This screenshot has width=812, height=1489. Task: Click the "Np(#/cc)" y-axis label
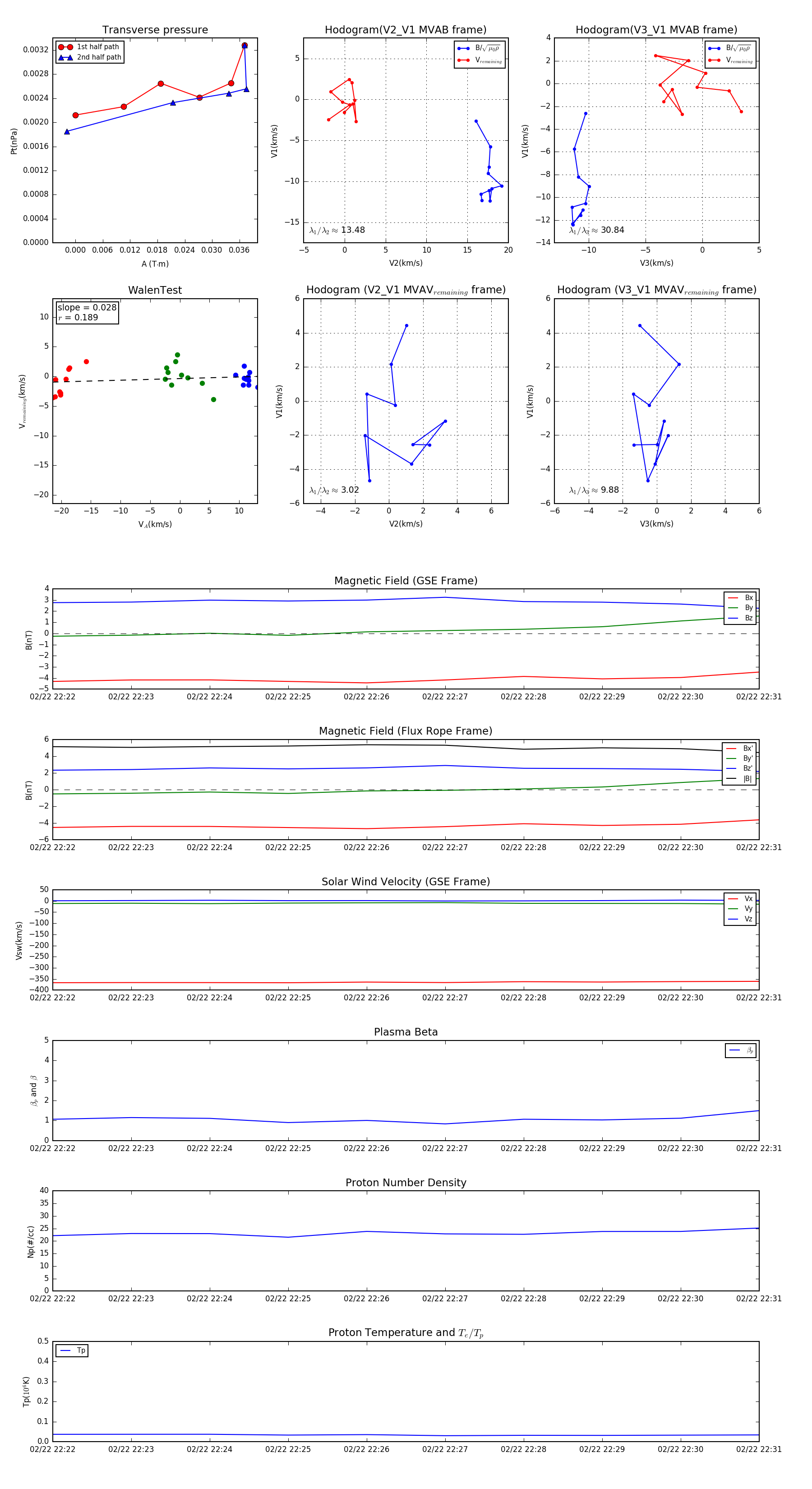click(x=31, y=1242)
